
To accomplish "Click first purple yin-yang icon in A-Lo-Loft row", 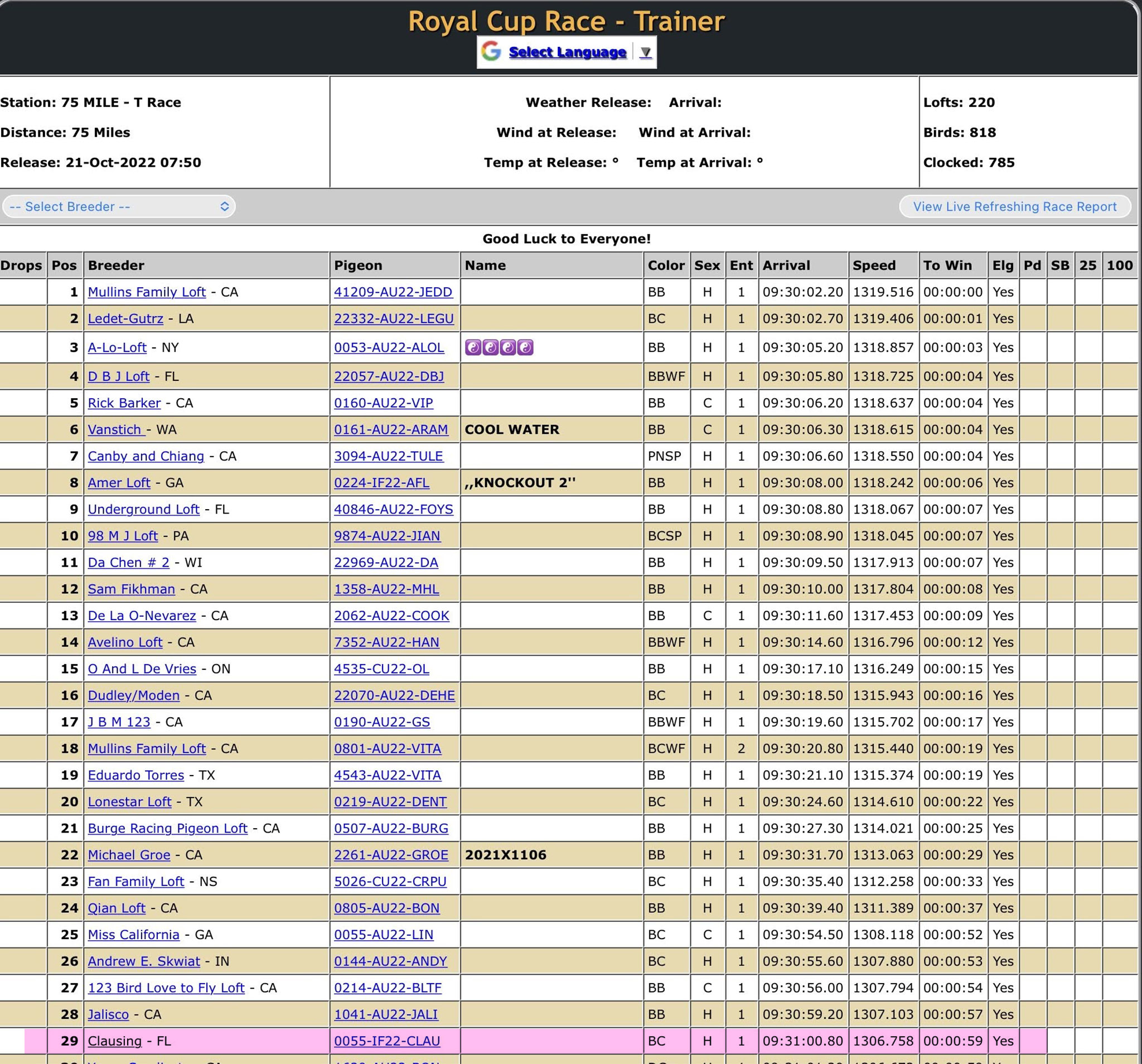I will click(x=473, y=347).
